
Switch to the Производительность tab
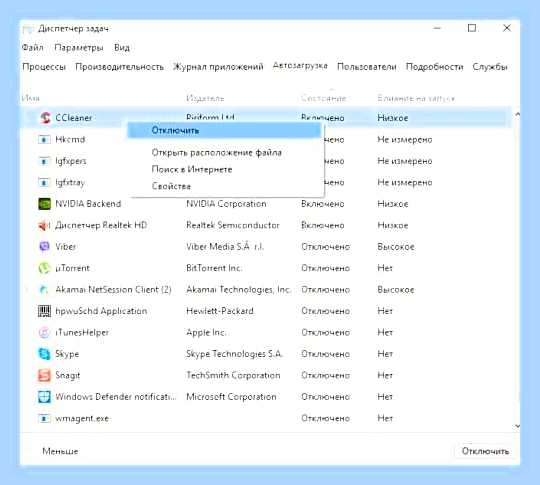119,66
